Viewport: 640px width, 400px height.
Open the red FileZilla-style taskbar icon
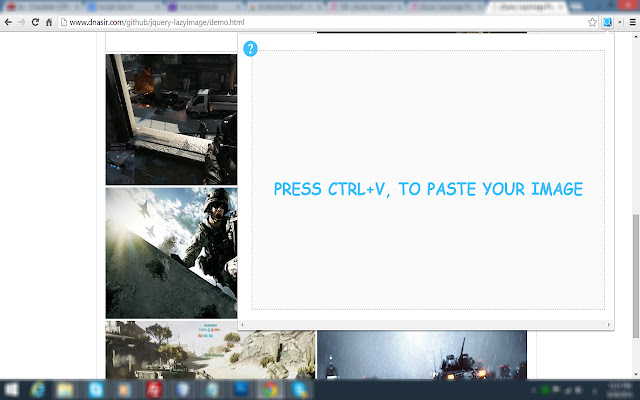154,390
